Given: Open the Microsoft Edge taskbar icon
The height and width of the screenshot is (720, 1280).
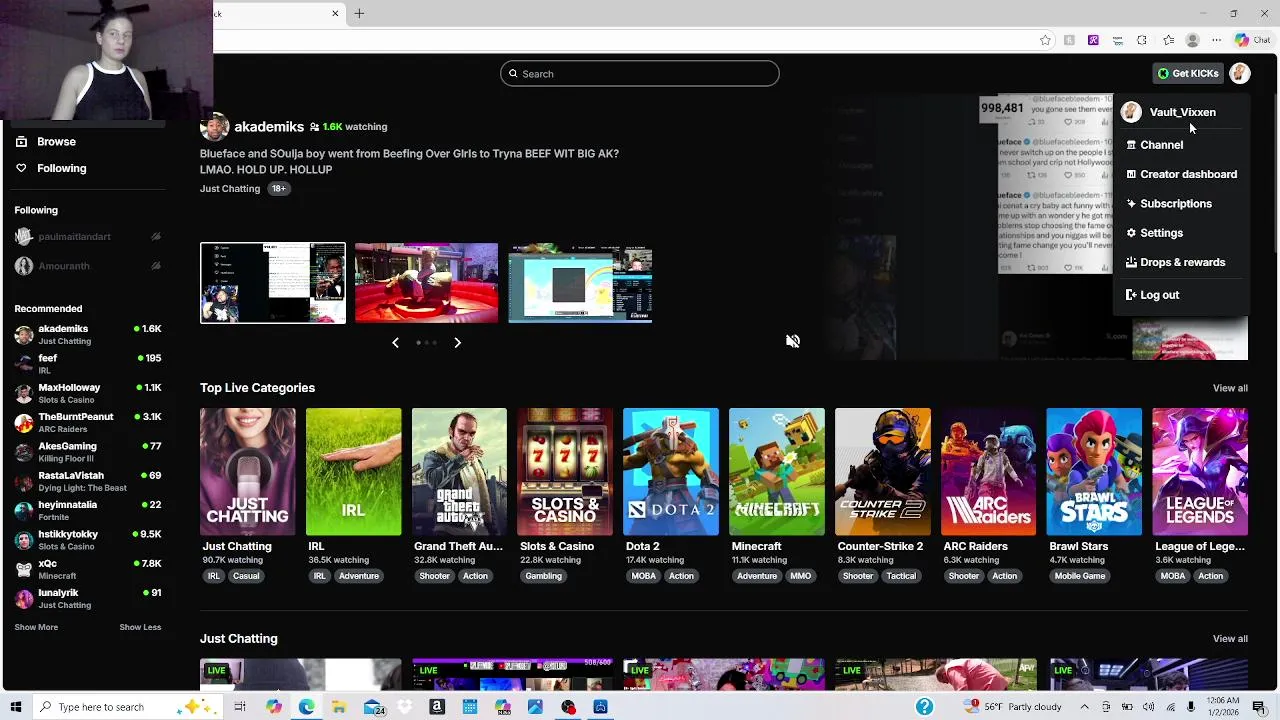Looking at the screenshot, I should [x=306, y=707].
